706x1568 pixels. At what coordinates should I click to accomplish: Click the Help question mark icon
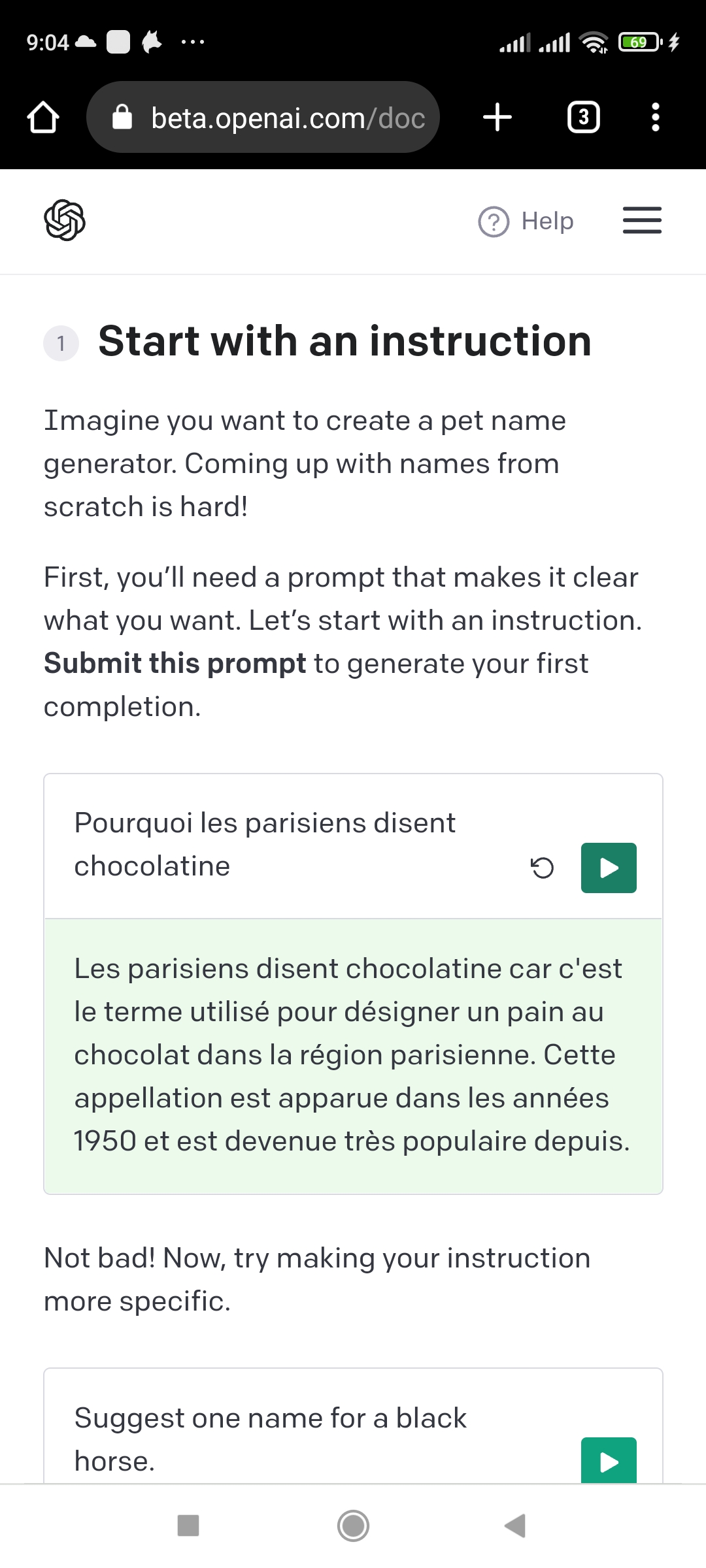point(494,221)
